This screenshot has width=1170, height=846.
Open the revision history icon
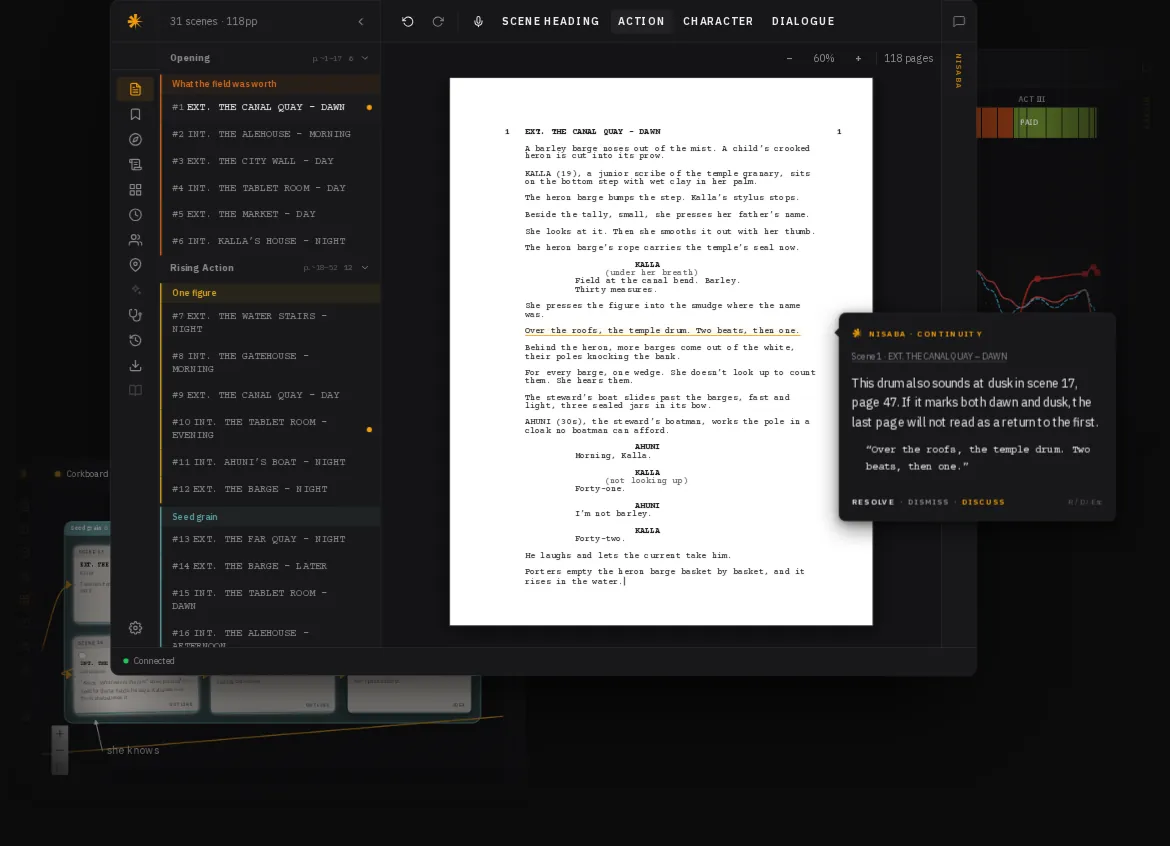pyautogui.click(x=135, y=340)
